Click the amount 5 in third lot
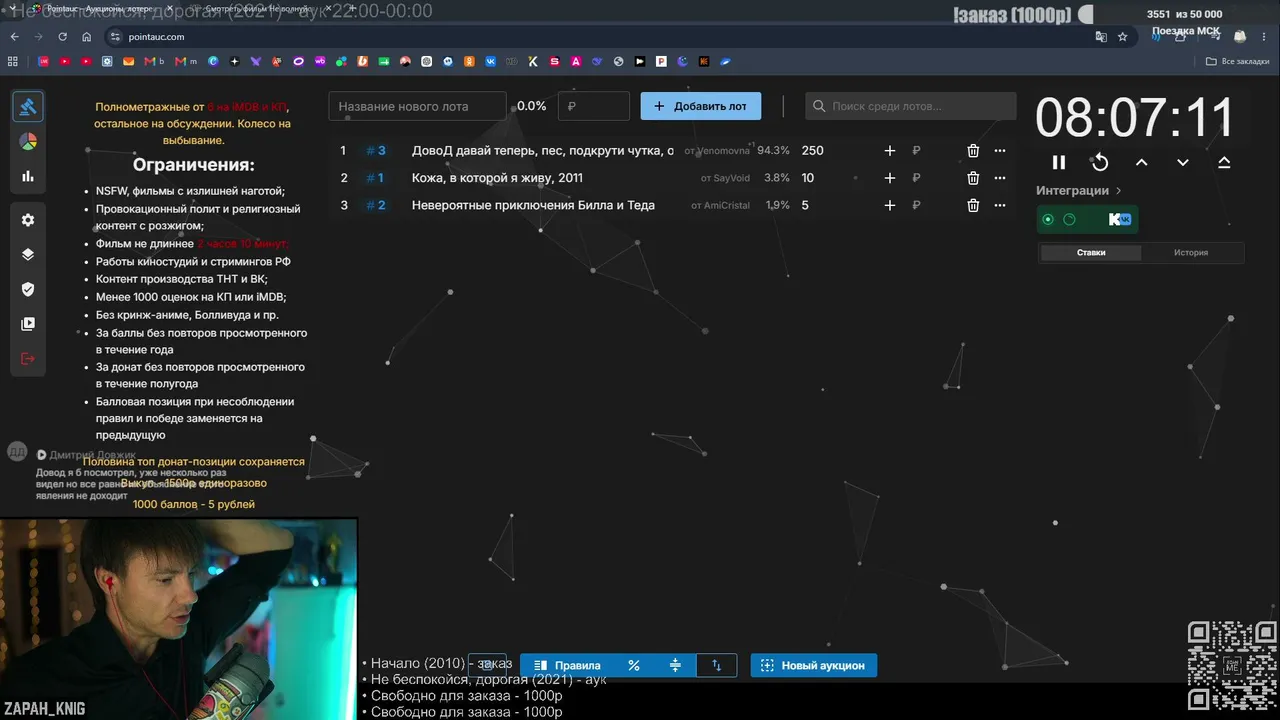1280x720 pixels. click(805, 205)
